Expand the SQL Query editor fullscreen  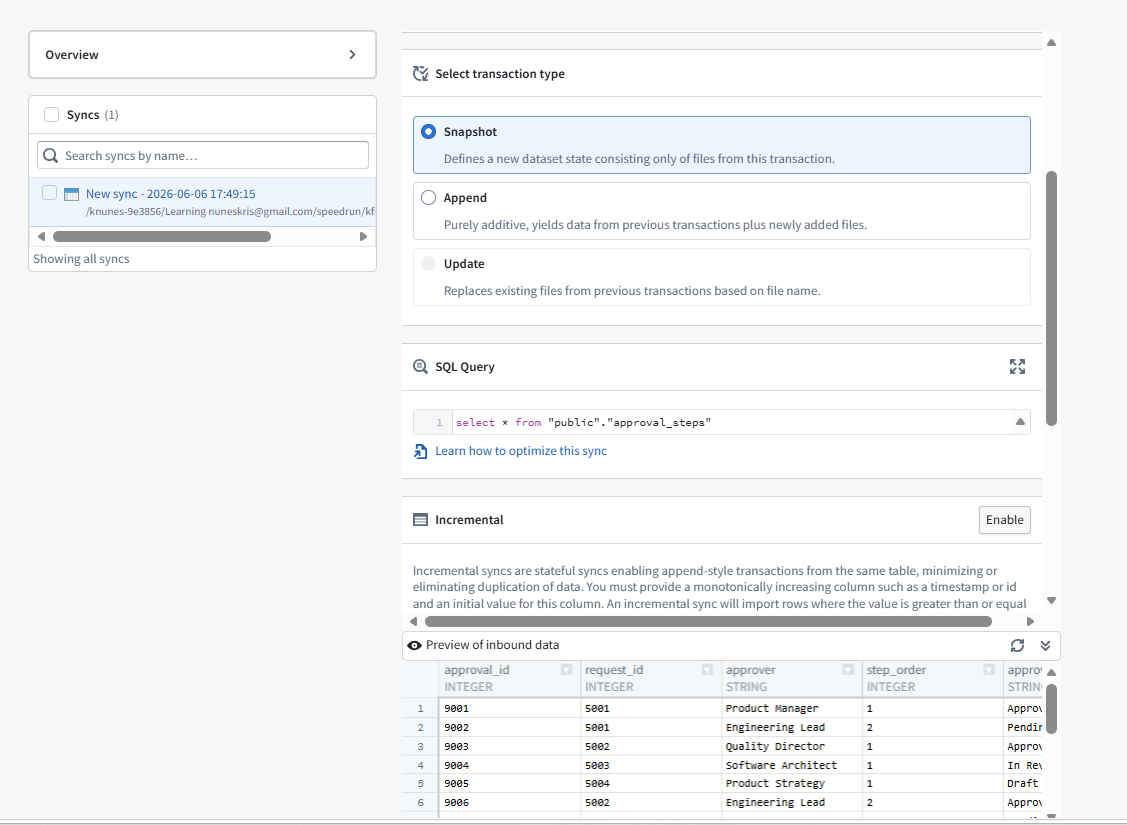(x=1017, y=367)
